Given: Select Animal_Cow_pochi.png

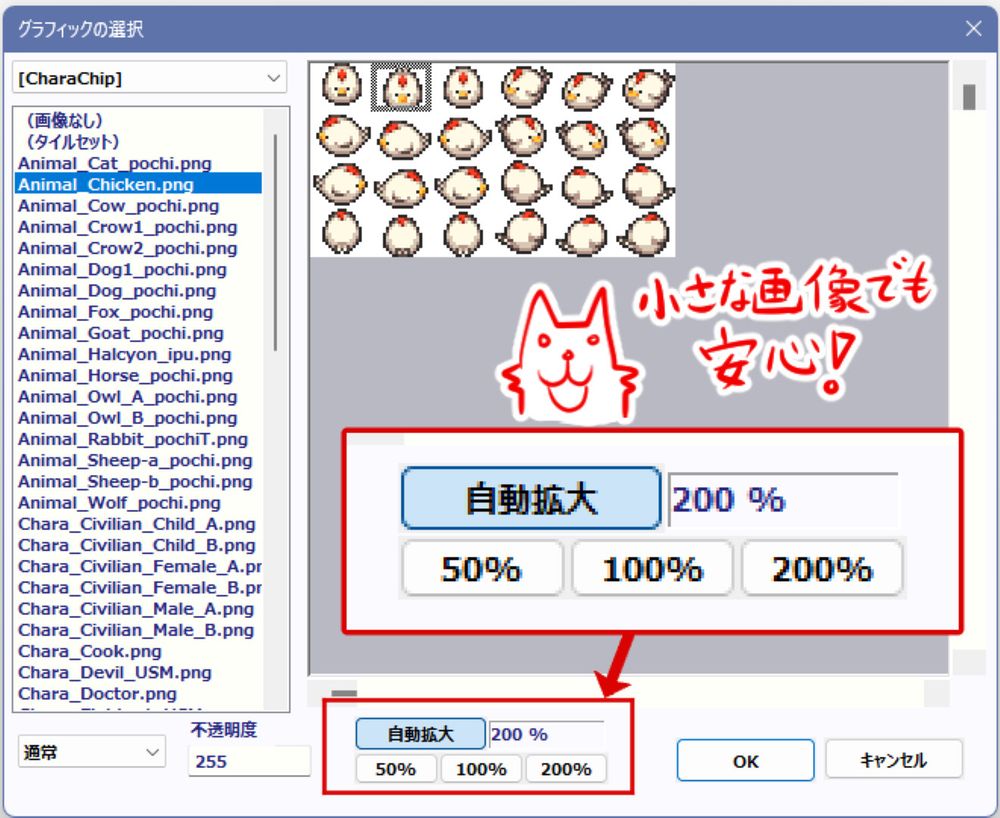Looking at the screenshot, I should tap(138, 206).
